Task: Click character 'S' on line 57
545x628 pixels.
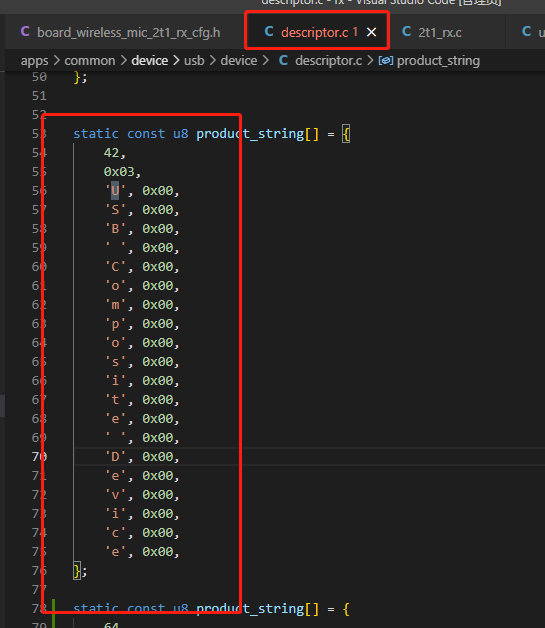Action: click(115, 209)
